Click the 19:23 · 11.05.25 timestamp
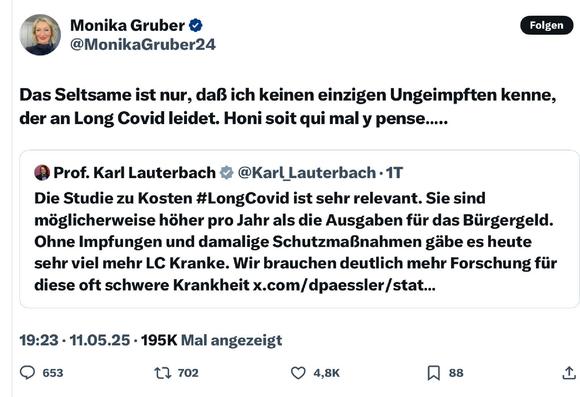 75,340
